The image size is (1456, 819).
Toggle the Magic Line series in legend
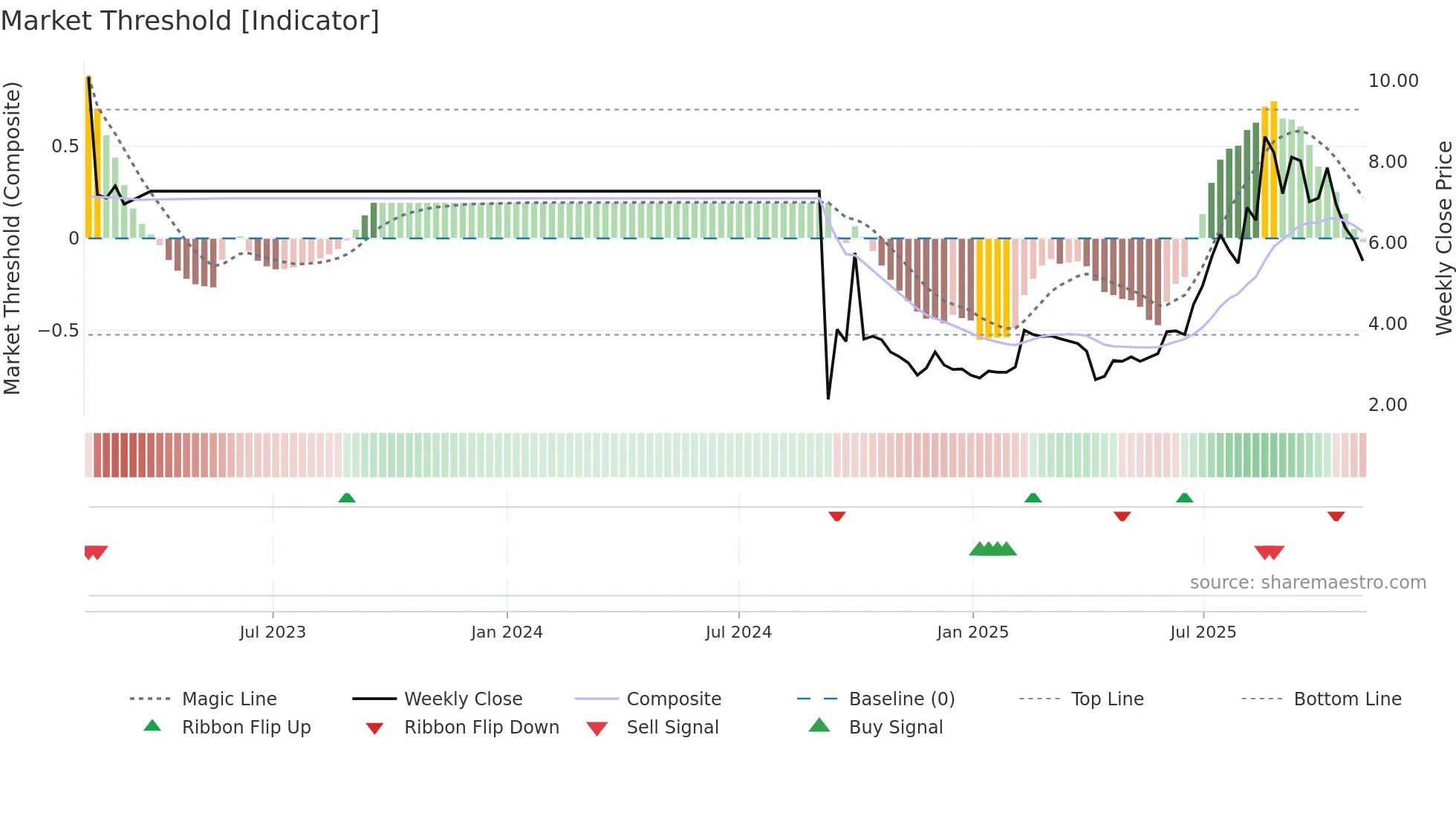[229, 699]
